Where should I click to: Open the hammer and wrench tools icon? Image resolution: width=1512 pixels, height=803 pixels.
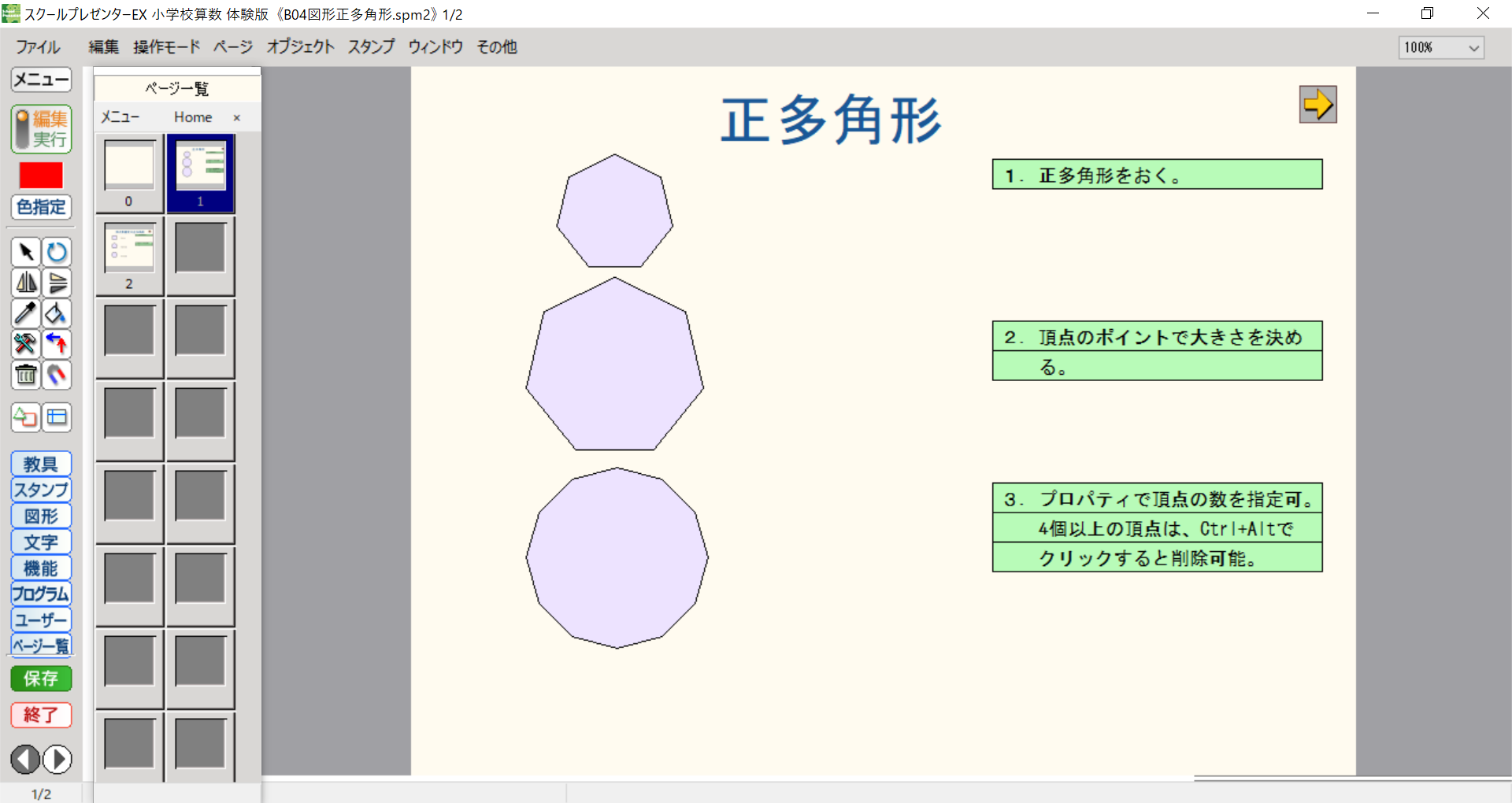click(25, 344)
